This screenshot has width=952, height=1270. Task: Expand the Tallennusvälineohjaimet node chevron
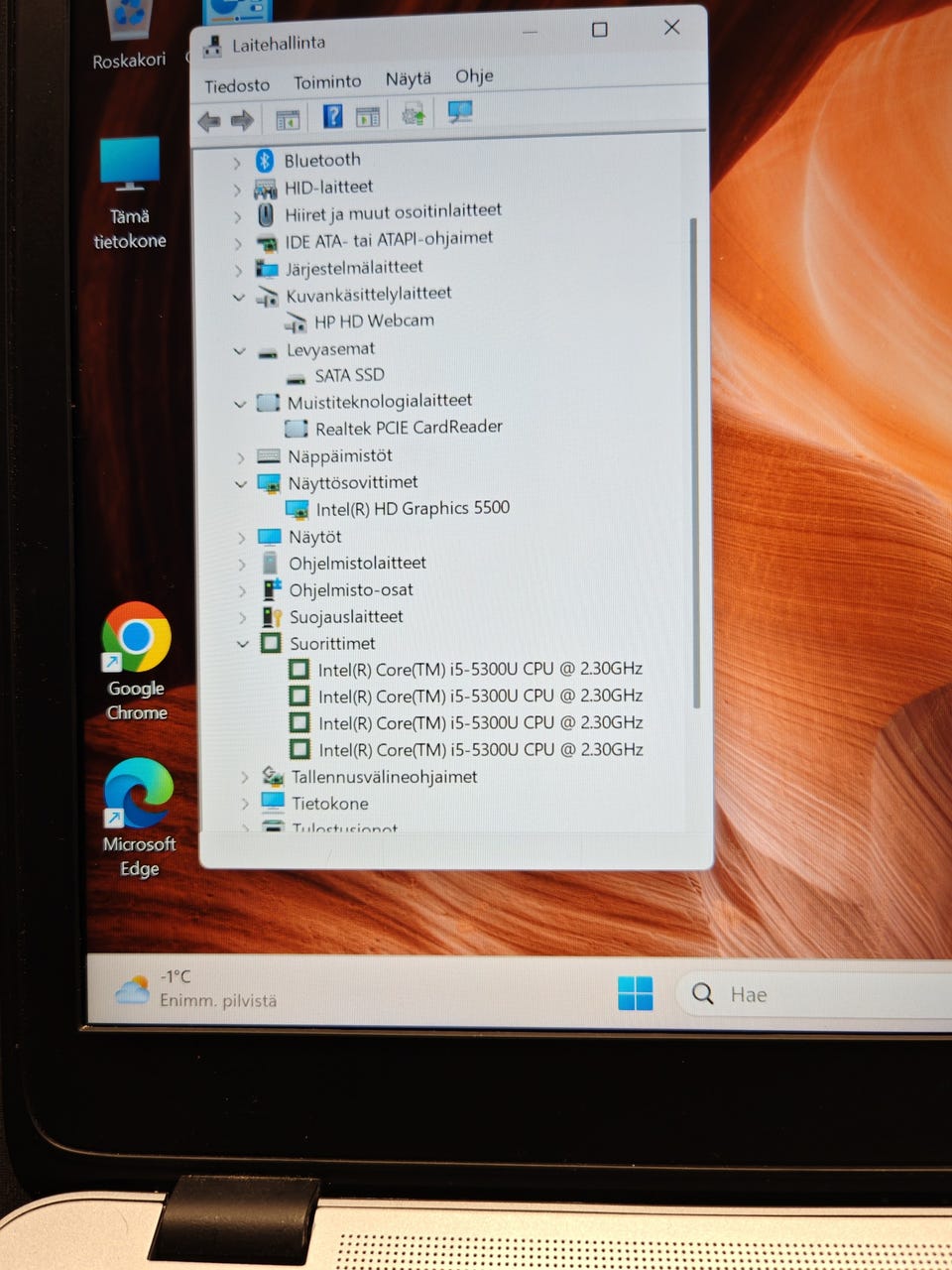[244, 777]
